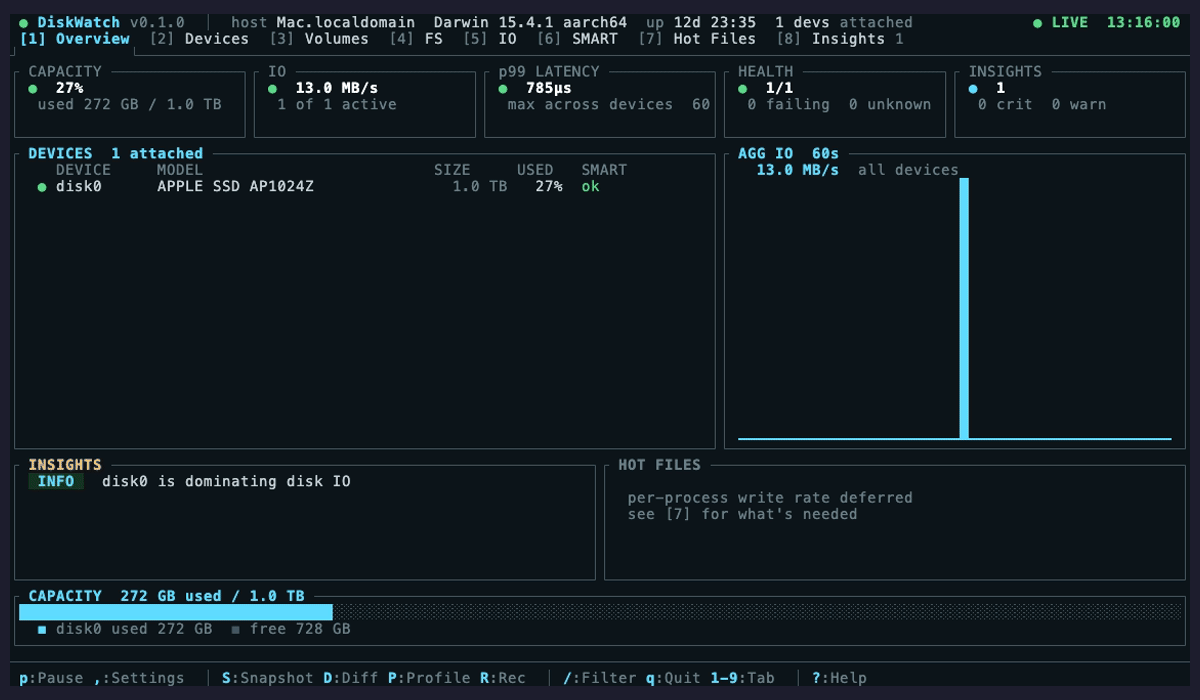Click 'disk0 is dominating disk IO' message
Screen dimensions: 1200x700
coord(227,482)
